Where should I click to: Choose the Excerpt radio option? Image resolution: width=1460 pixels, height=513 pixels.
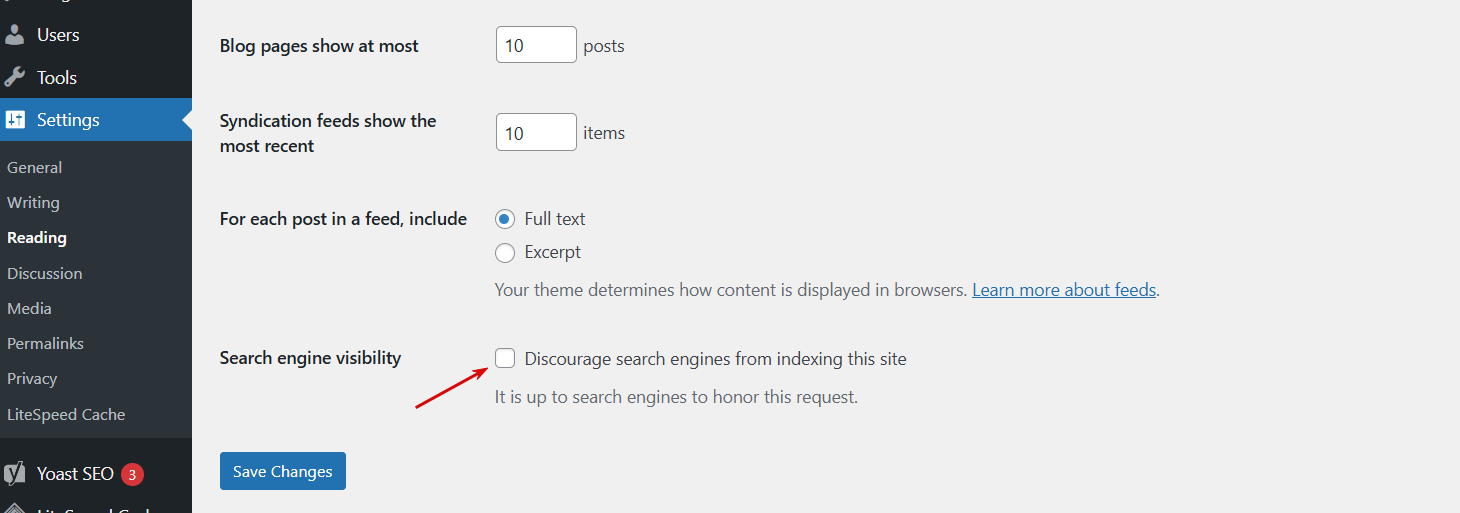[505, 252]
